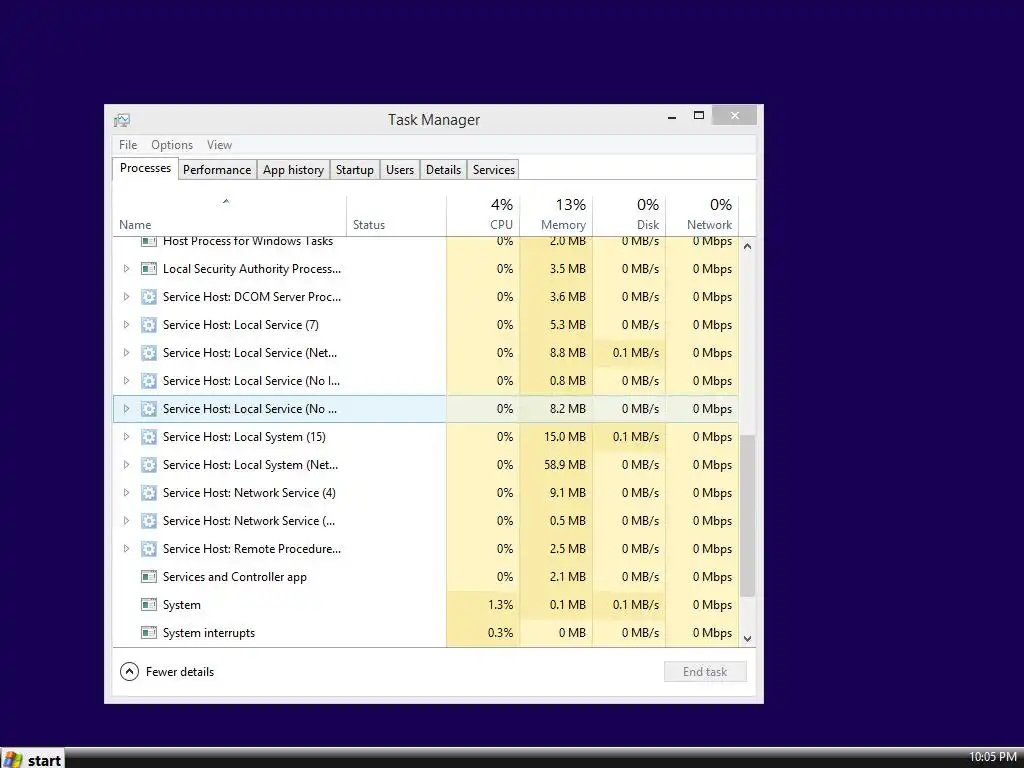Click the Fewer details link text
The image size is (1024, 768).
(180, 672)
